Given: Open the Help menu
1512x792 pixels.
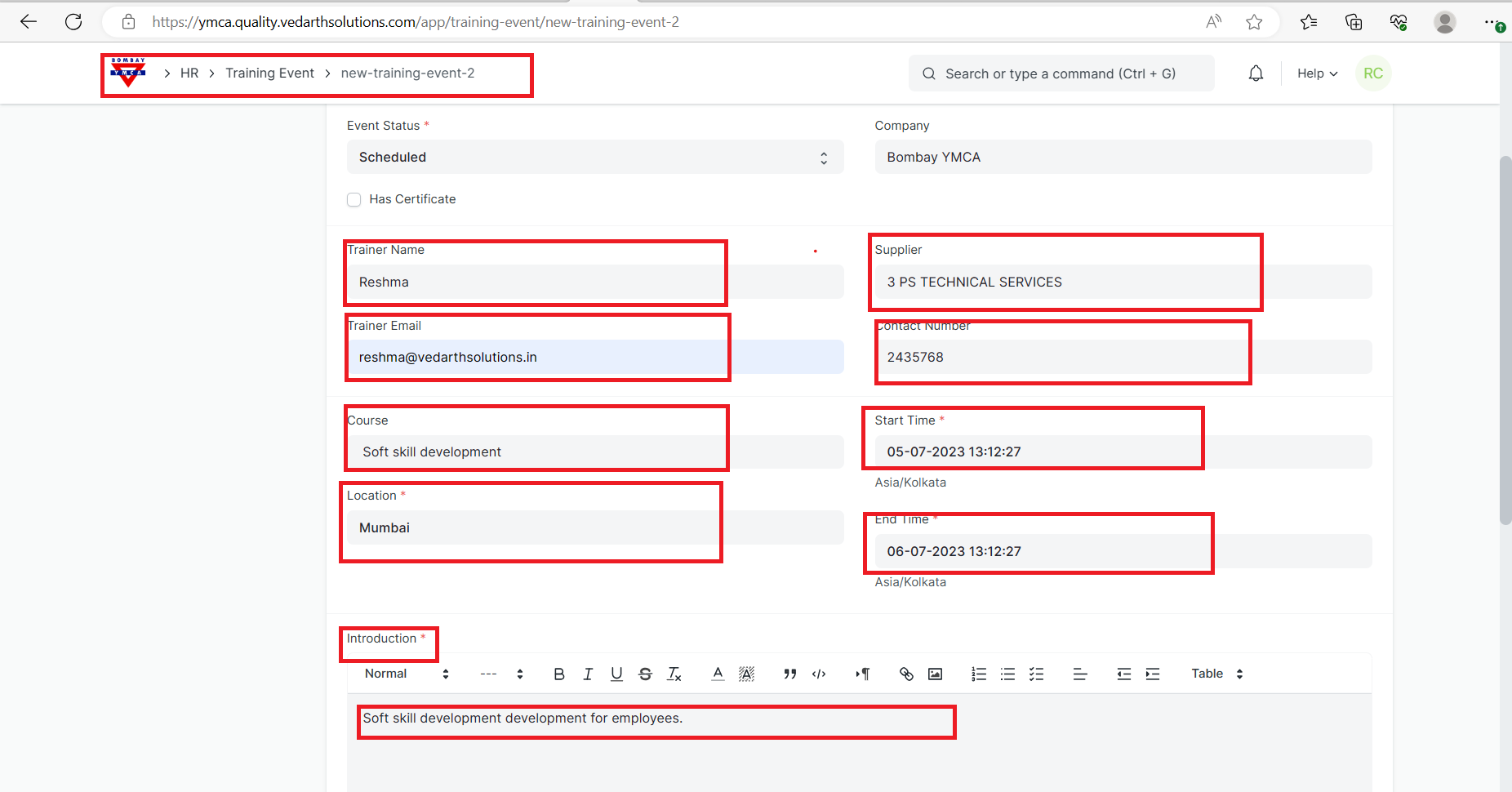Looking at the screenshot, I should click(x=1317, y=73).
